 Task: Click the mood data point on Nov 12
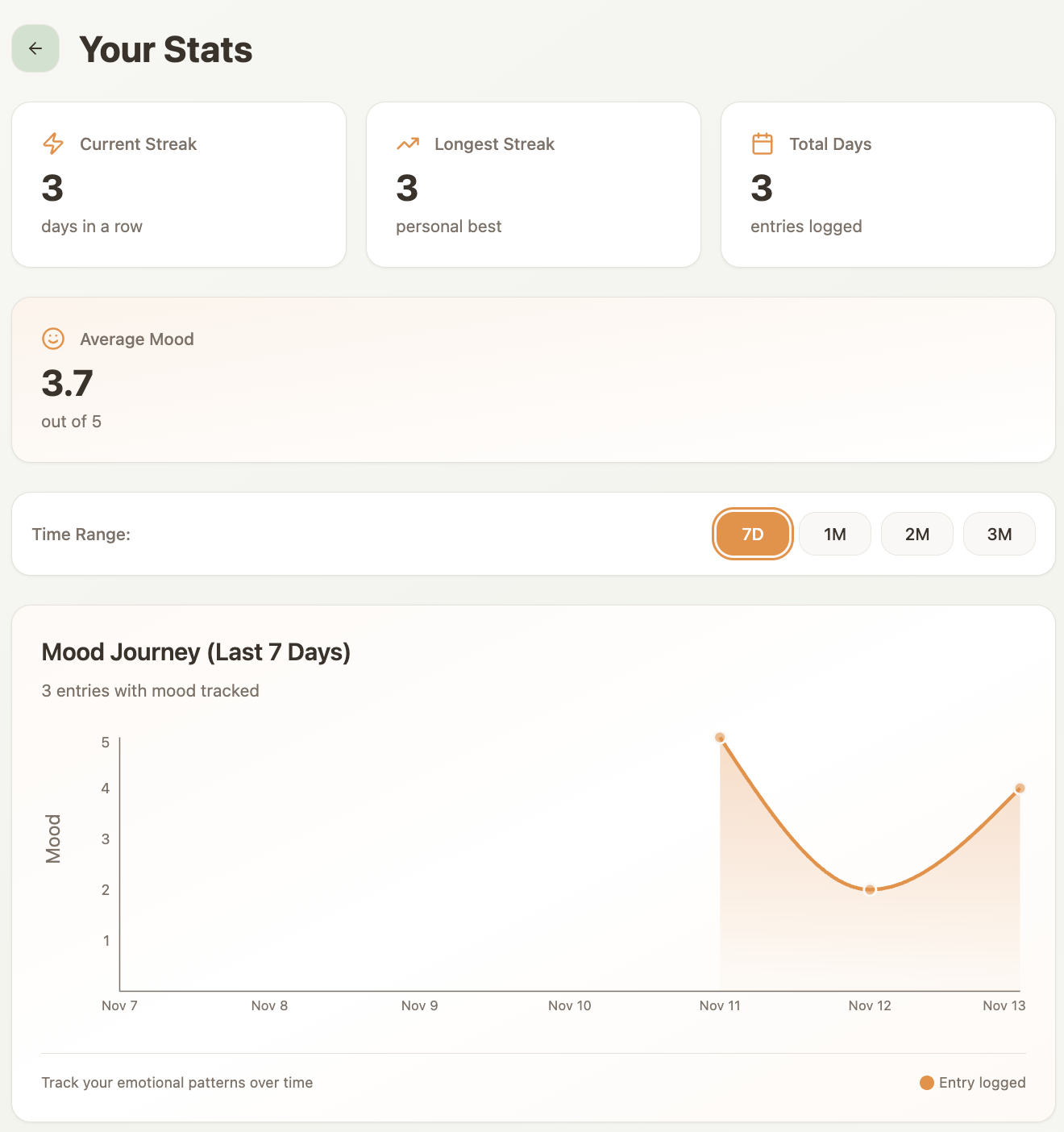(x=870, y=890)
